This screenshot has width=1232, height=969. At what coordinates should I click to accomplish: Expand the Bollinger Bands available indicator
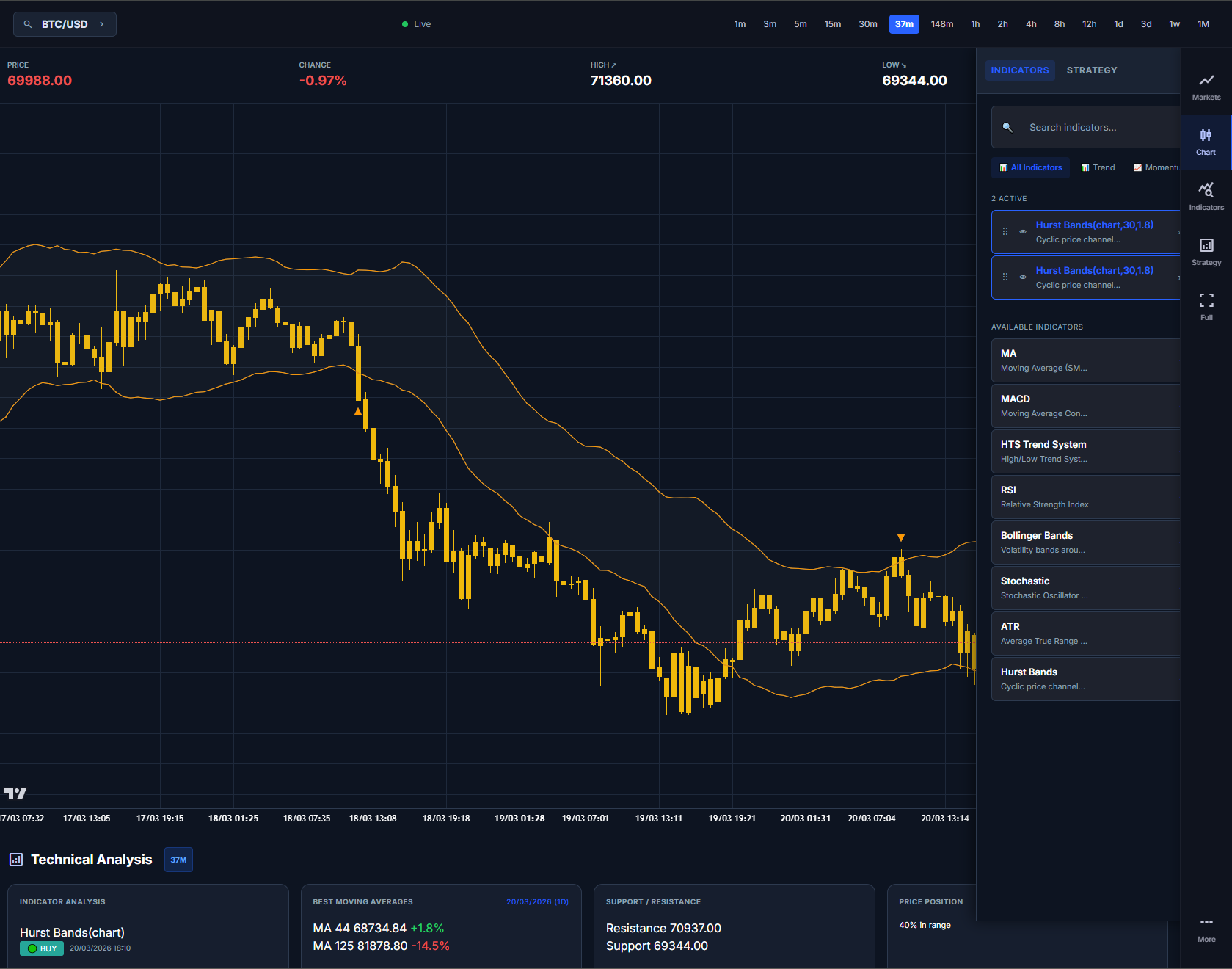coord(1085,542)
